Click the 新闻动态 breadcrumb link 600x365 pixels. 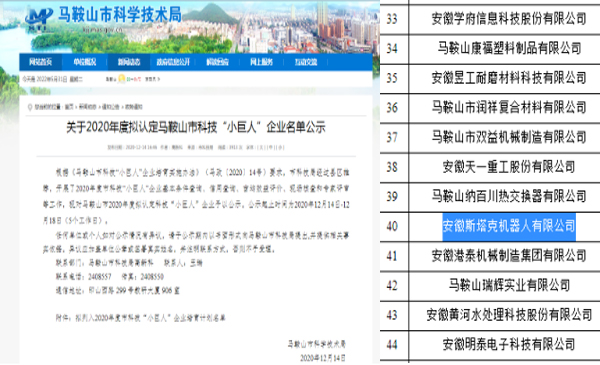point(88,107)
